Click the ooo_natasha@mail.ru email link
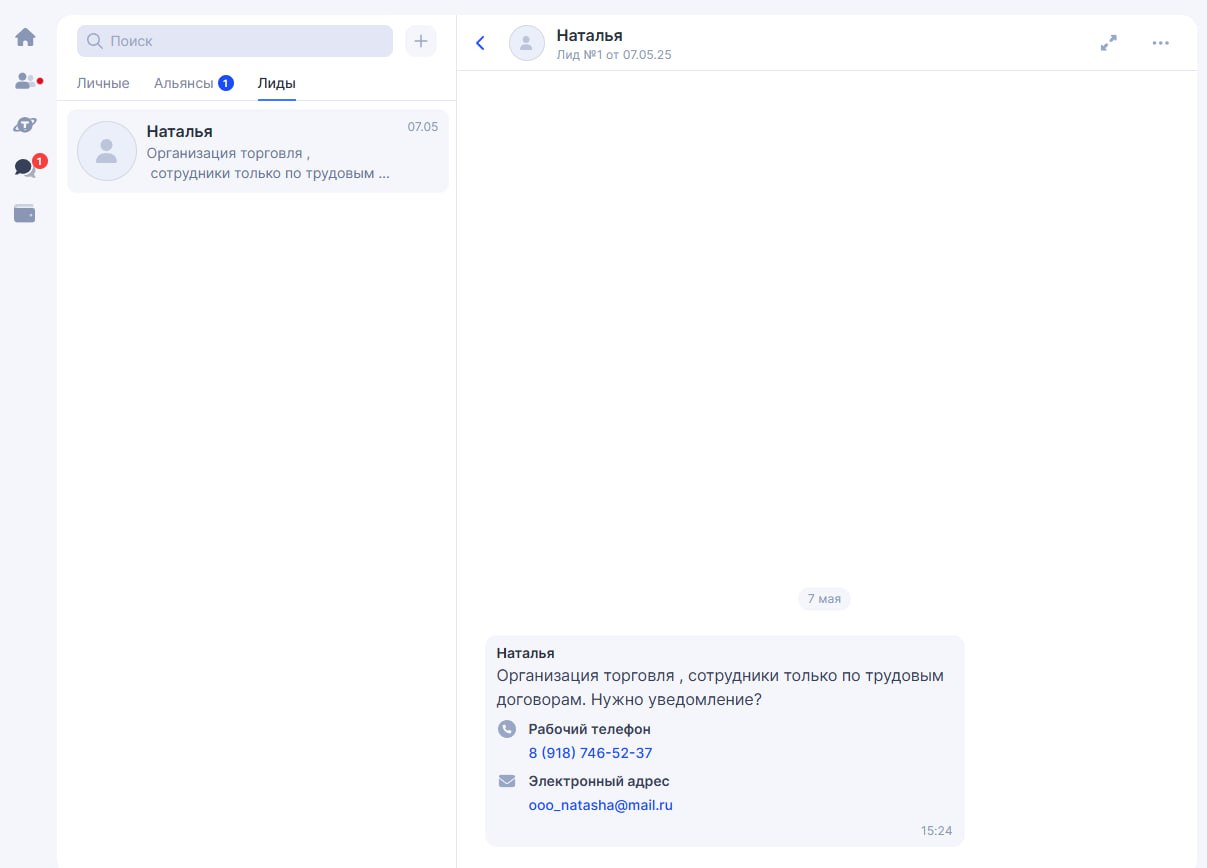1207x868 pixels. (600, 805)
